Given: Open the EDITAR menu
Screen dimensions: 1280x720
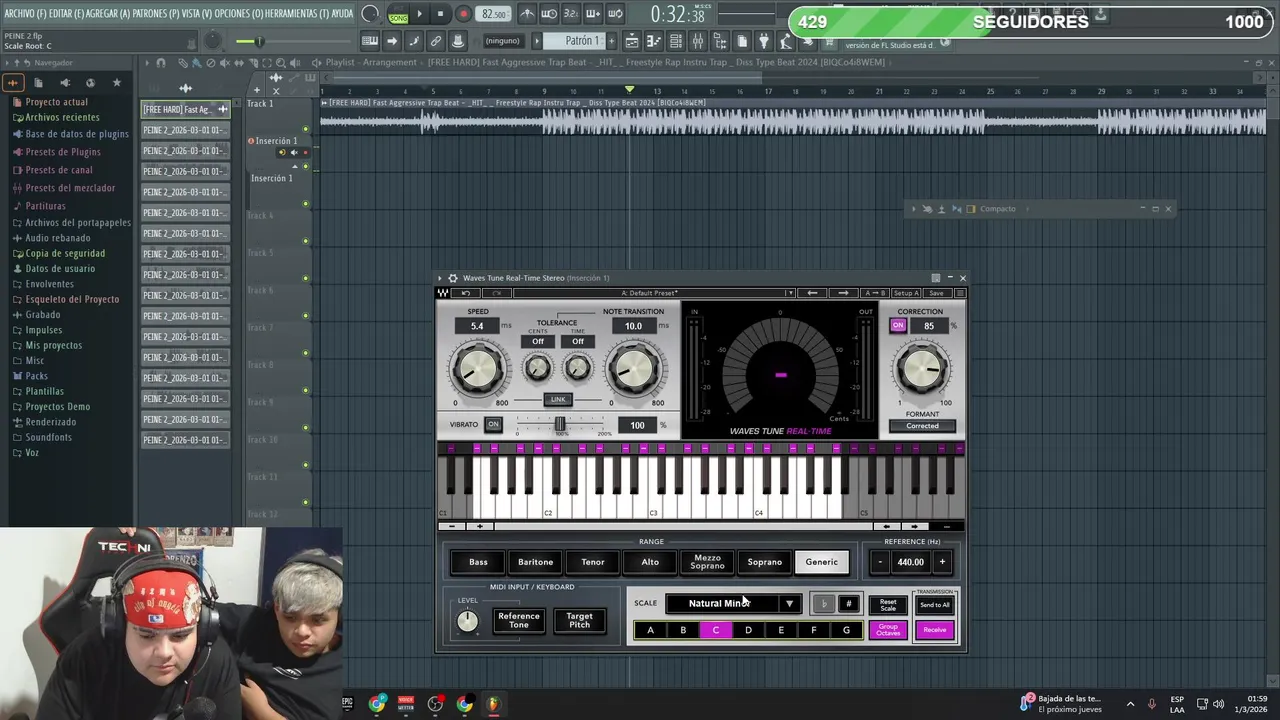Looking at the screenshot, I should tap(65, 13).
